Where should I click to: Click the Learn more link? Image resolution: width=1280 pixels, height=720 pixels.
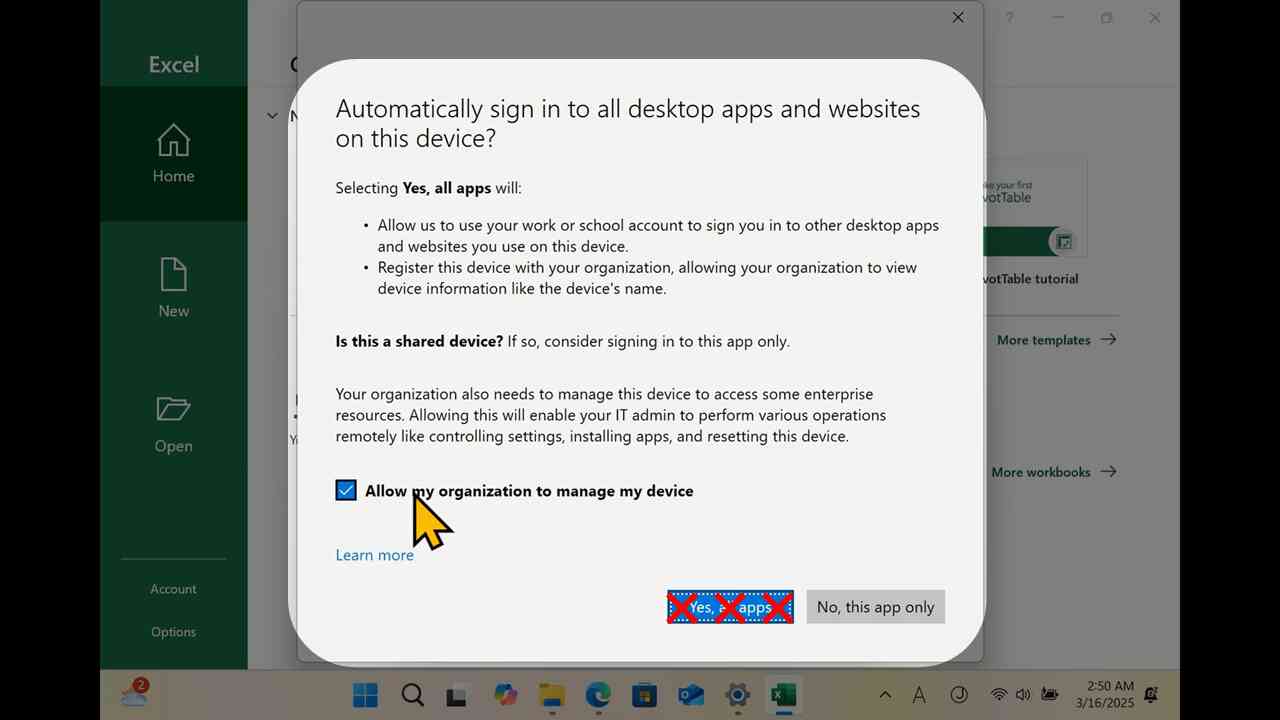point(374,555)
